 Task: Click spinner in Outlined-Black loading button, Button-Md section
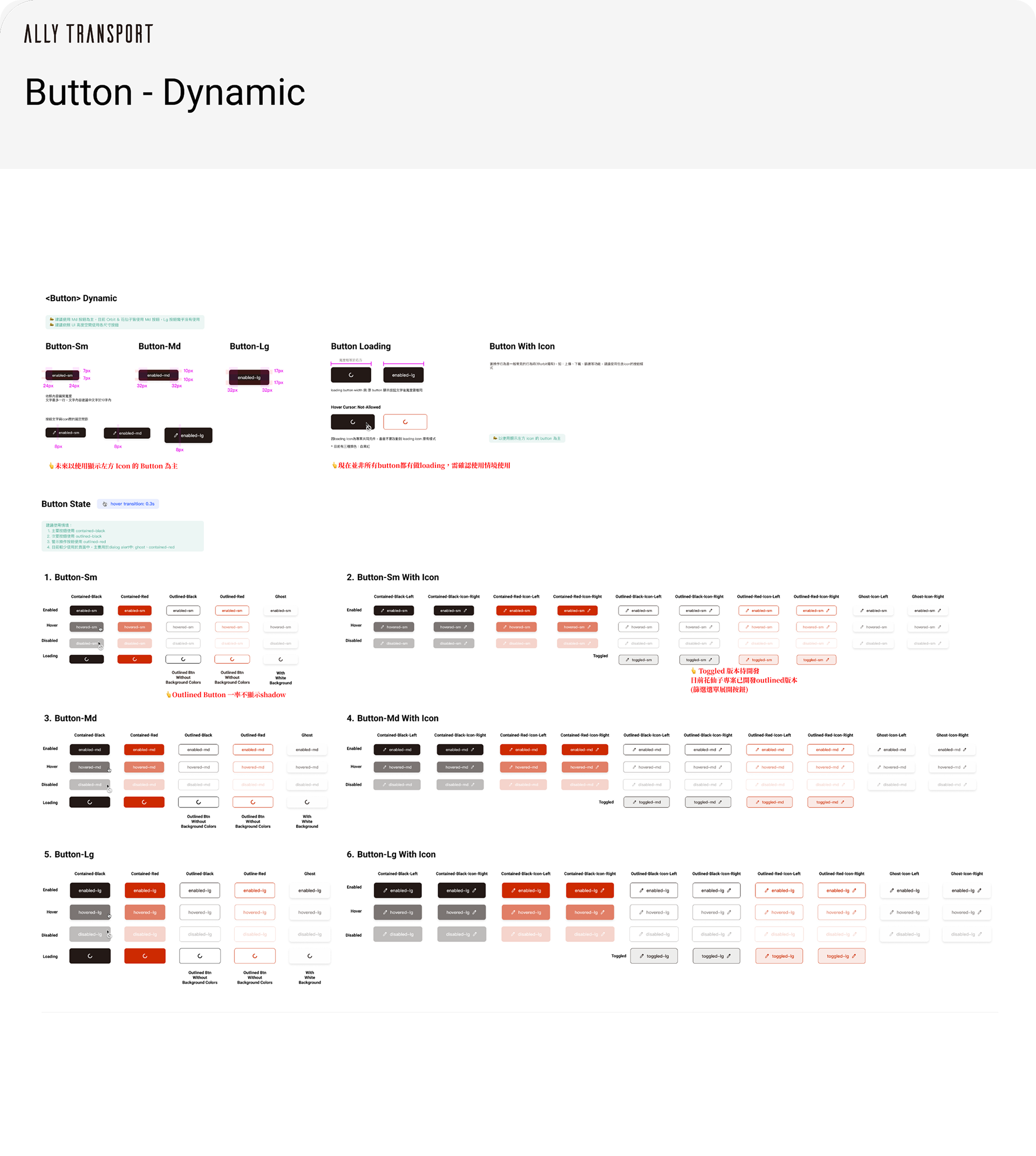pos(198,802)
